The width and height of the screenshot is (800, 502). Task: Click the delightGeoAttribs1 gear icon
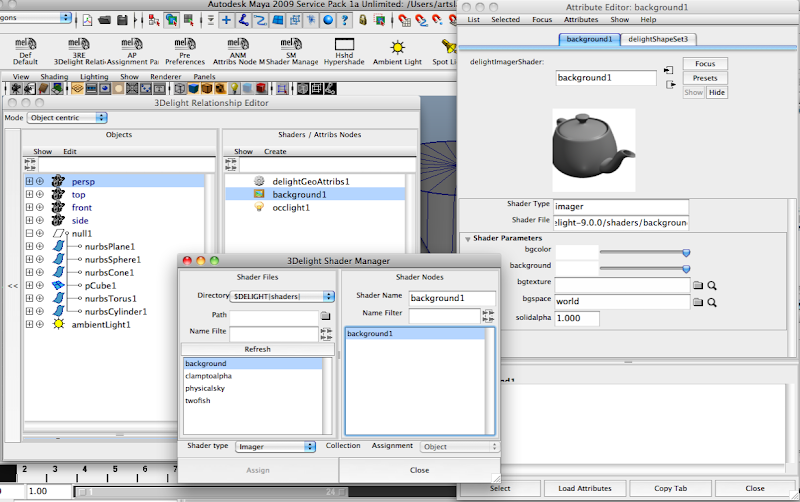pyautogui.click(x=259, y=181)
